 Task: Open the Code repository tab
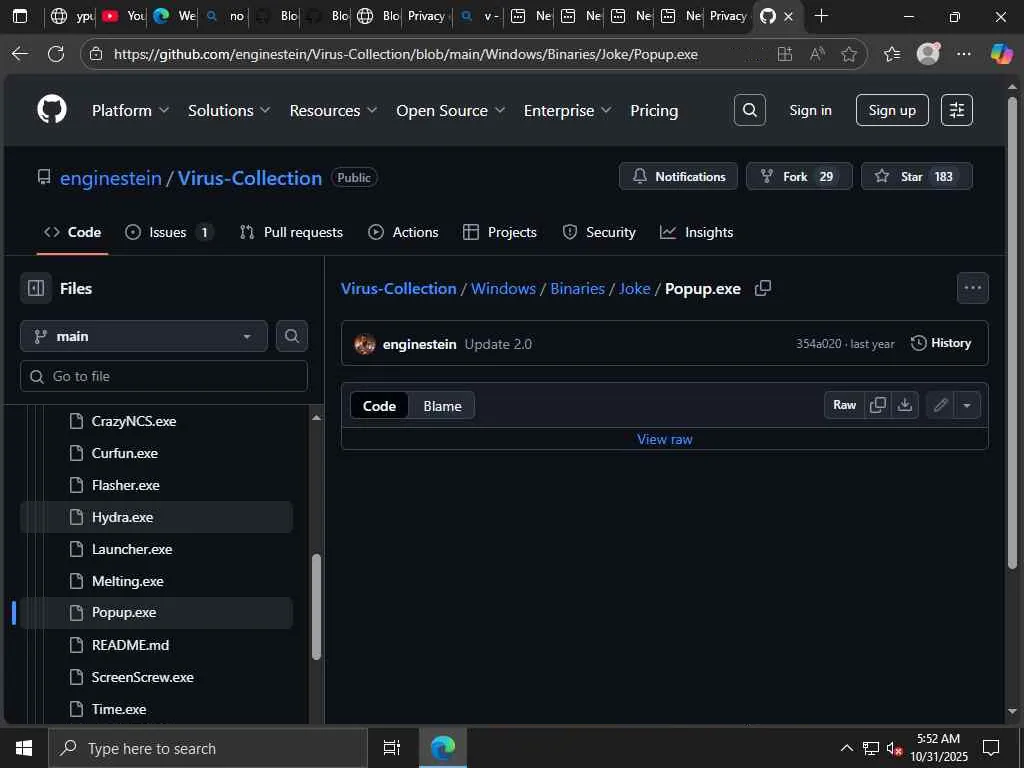tap(72, 232)
